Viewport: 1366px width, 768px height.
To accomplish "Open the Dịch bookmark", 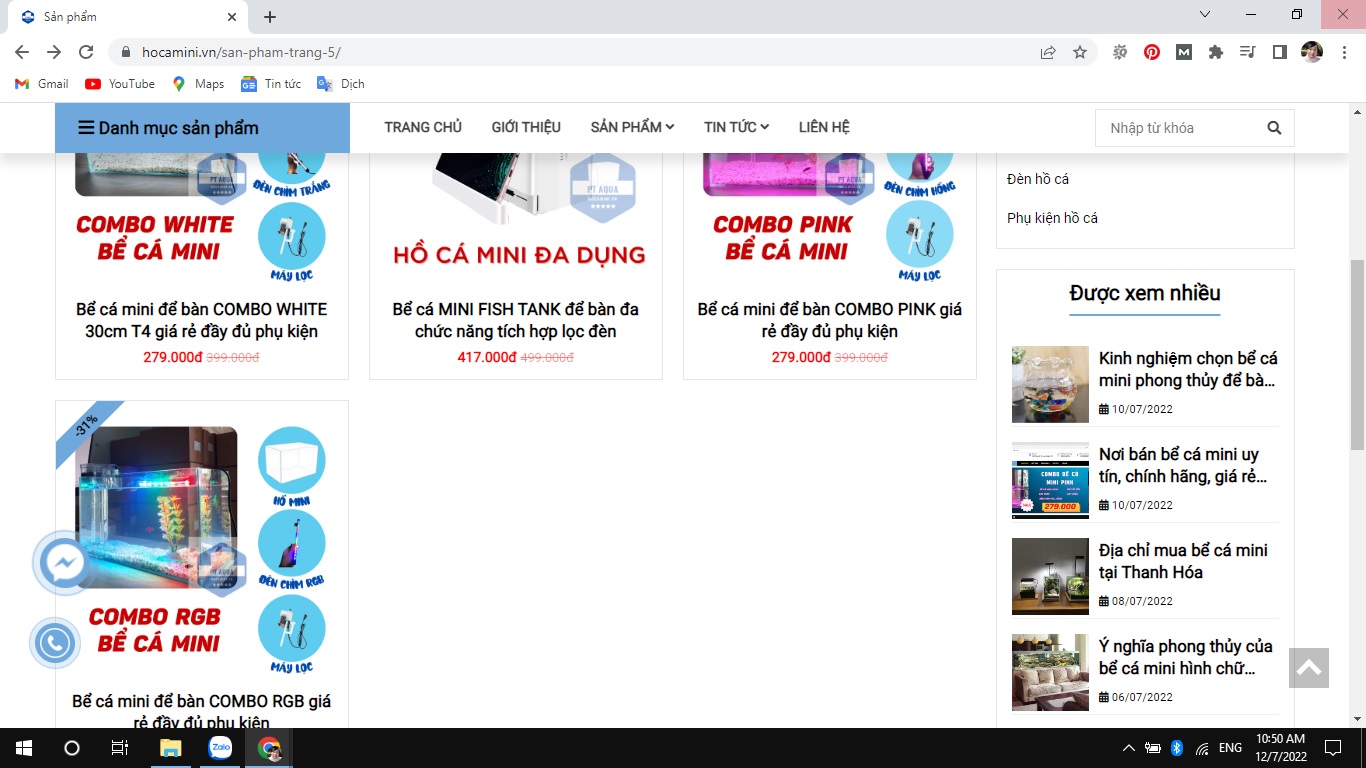I will (x=341, y=84).
